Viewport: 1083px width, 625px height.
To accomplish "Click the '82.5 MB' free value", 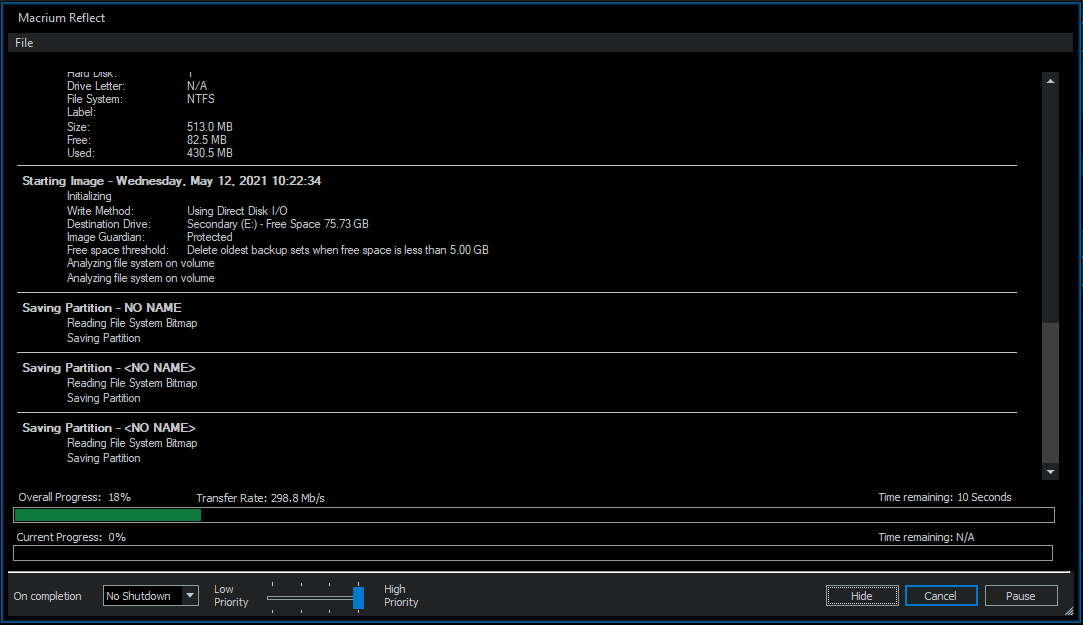I will click(x=207, y=140).
